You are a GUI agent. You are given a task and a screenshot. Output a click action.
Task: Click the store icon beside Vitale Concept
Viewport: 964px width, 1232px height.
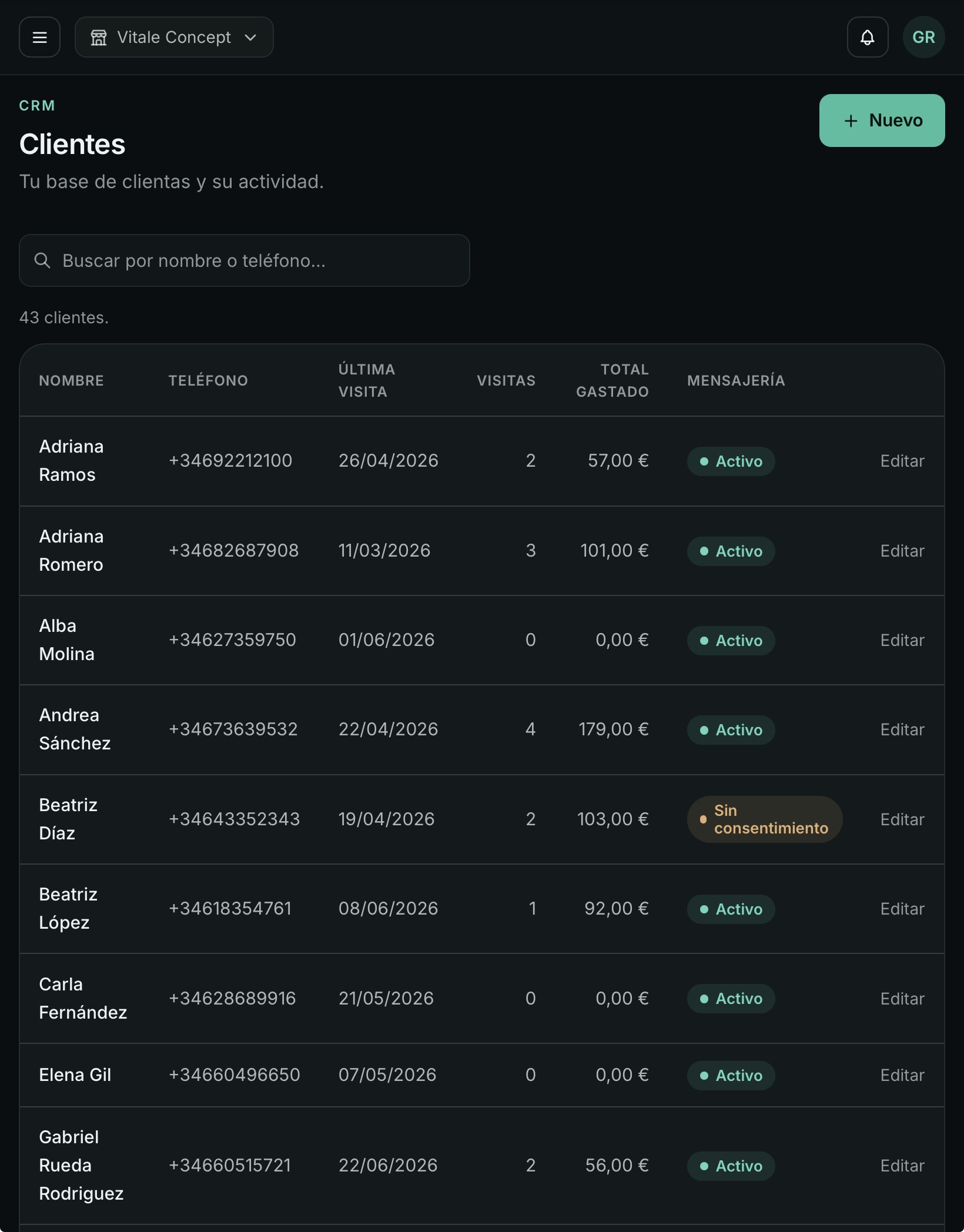click(99, 38)
